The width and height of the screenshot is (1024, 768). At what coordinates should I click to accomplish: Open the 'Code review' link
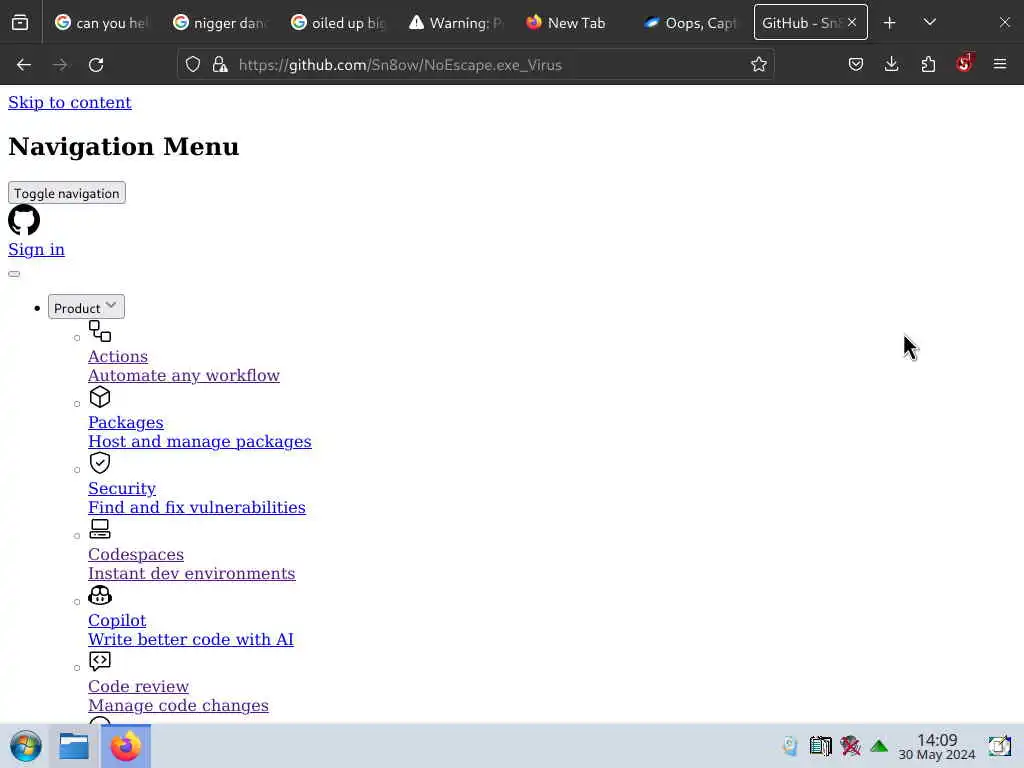(x=138, y=686)
